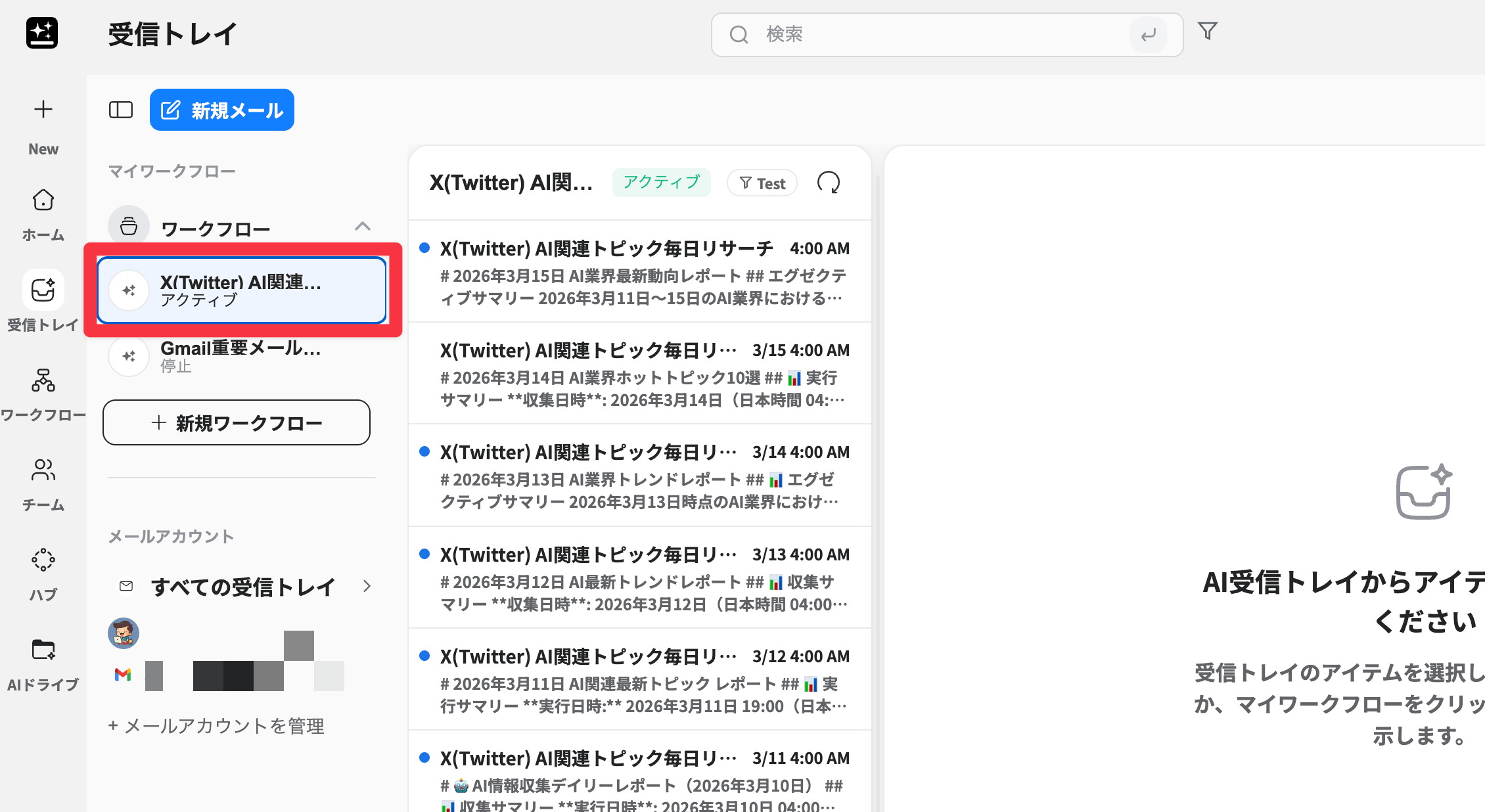Screen dimensions: 1485x812
Task: Expand すべての受信トレイ chevron arrow
Action: coord(367,586)
